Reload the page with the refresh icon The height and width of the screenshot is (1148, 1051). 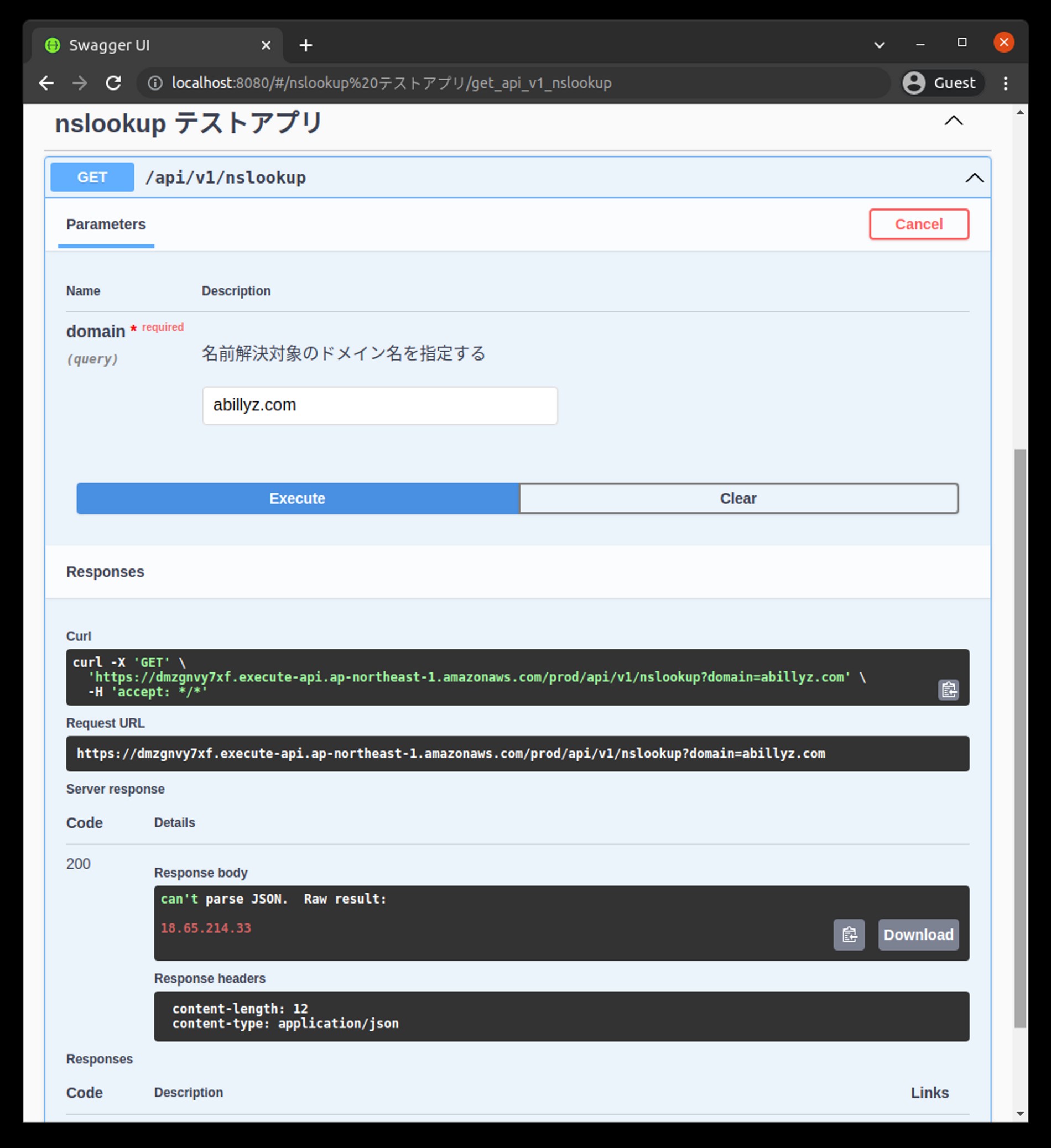pyautogui.click(x=113, y=83)
